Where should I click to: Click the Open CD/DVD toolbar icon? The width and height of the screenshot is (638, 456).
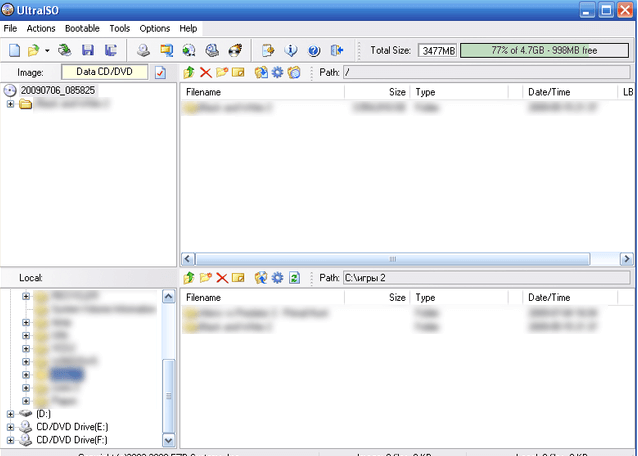[65, 50]
